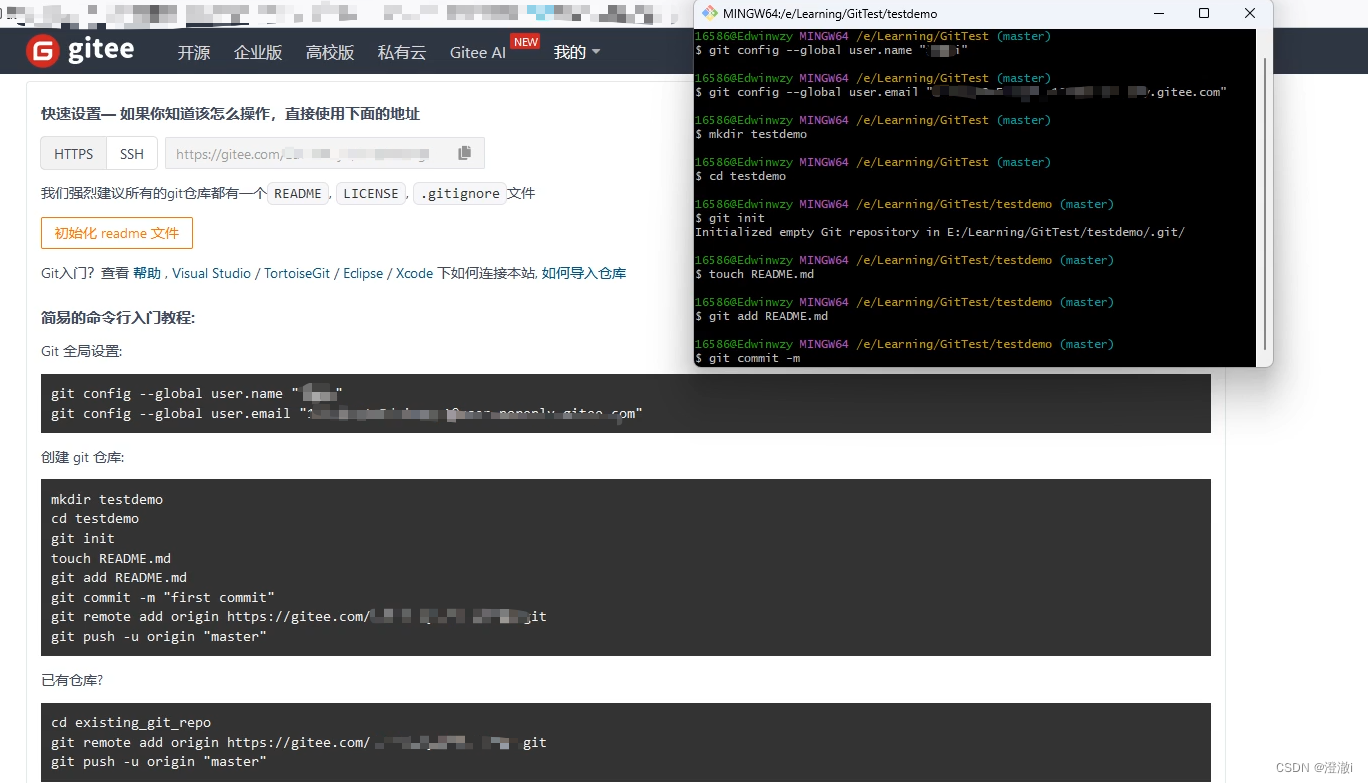Screen dimensions: 1368x783
Task: Click 'cd testdemo' in the Gitee code block
Action: 95,518
